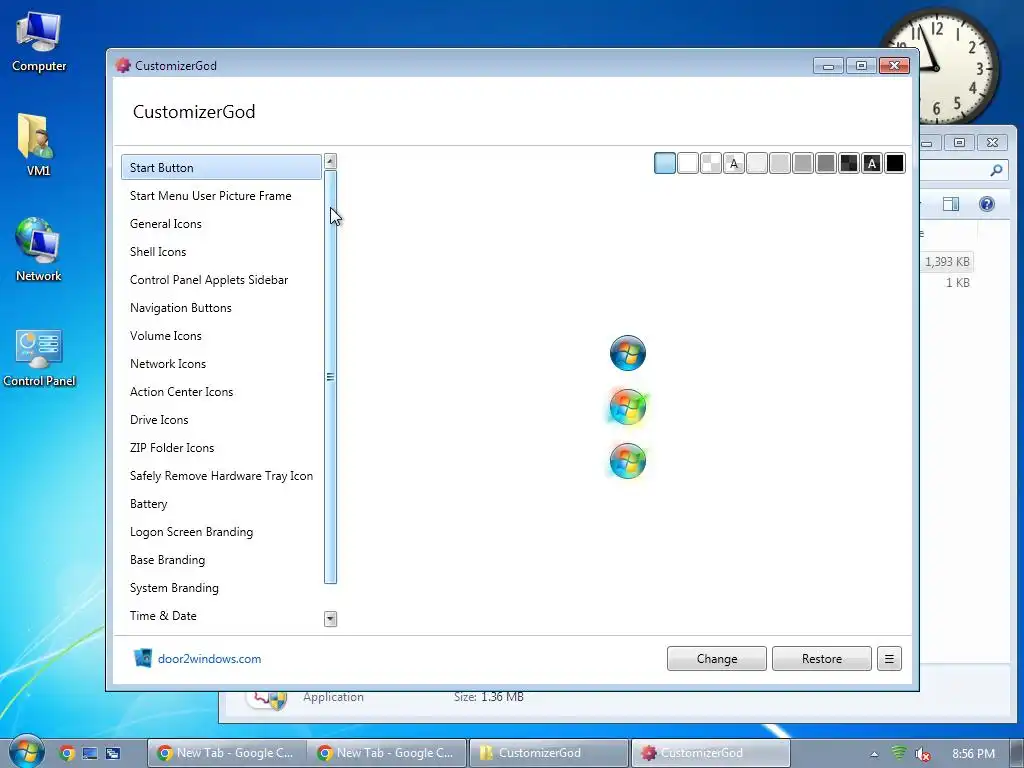Open Logon Screen Branding category
Viewport: 1024px width, 768px height.
[221, 532]
